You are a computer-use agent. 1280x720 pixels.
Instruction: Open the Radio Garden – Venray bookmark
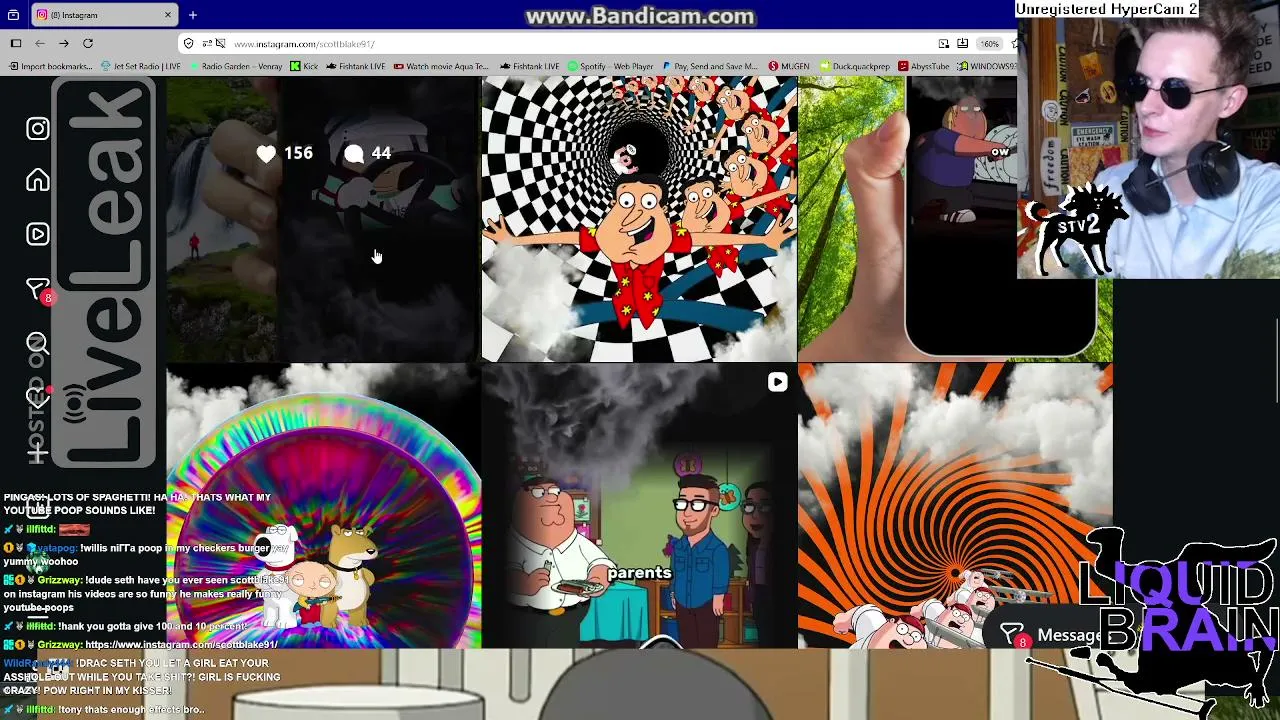pos(236,66)
